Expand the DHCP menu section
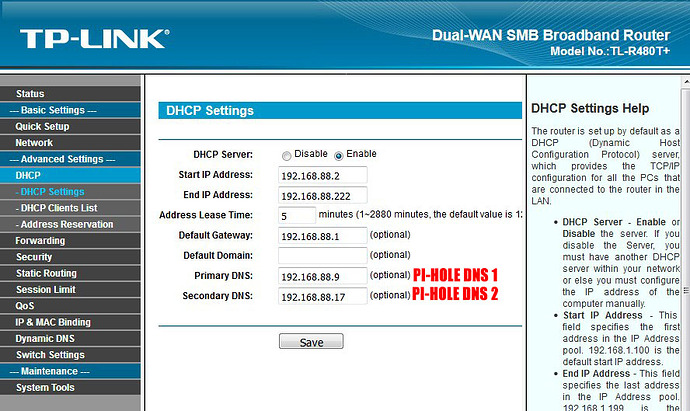The image size is (690, 411). click(28, 175)
